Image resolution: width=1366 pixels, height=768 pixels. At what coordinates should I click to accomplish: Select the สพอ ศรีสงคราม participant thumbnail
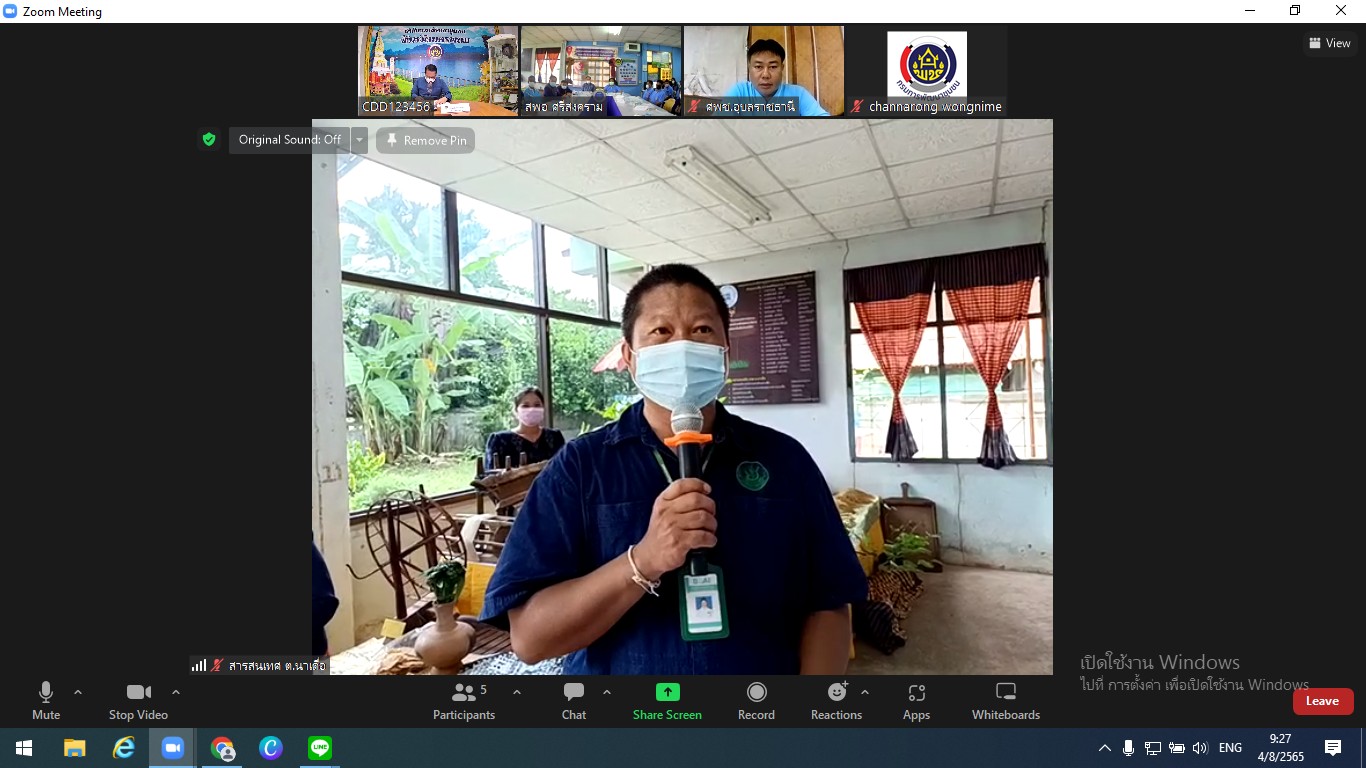coord(601,71)
